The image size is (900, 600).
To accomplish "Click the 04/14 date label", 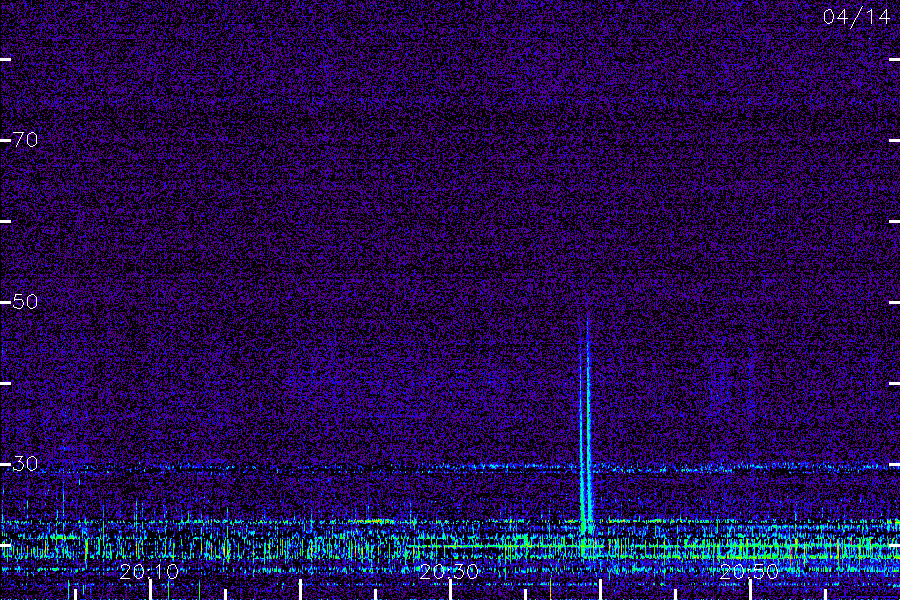I will coord(856,17).
